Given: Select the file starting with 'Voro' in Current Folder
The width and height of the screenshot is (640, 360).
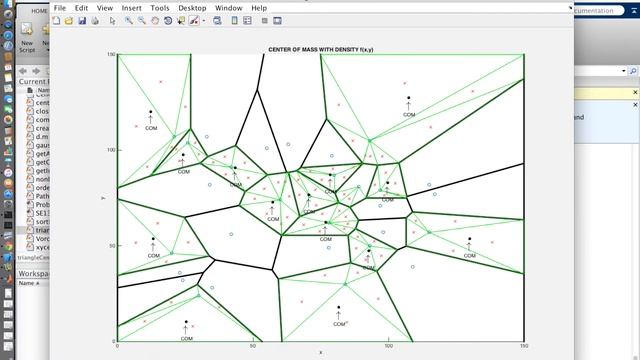Looking at the screenshot, I should point(38,239).
